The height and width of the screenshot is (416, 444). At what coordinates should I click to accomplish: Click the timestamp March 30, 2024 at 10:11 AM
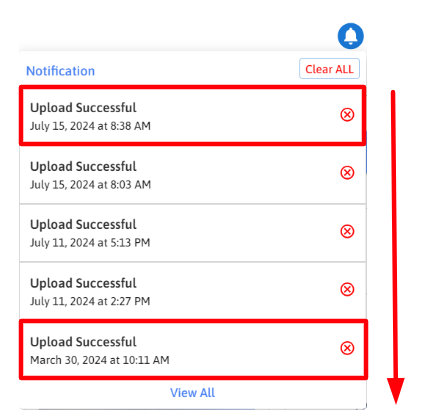click(100, 360)
